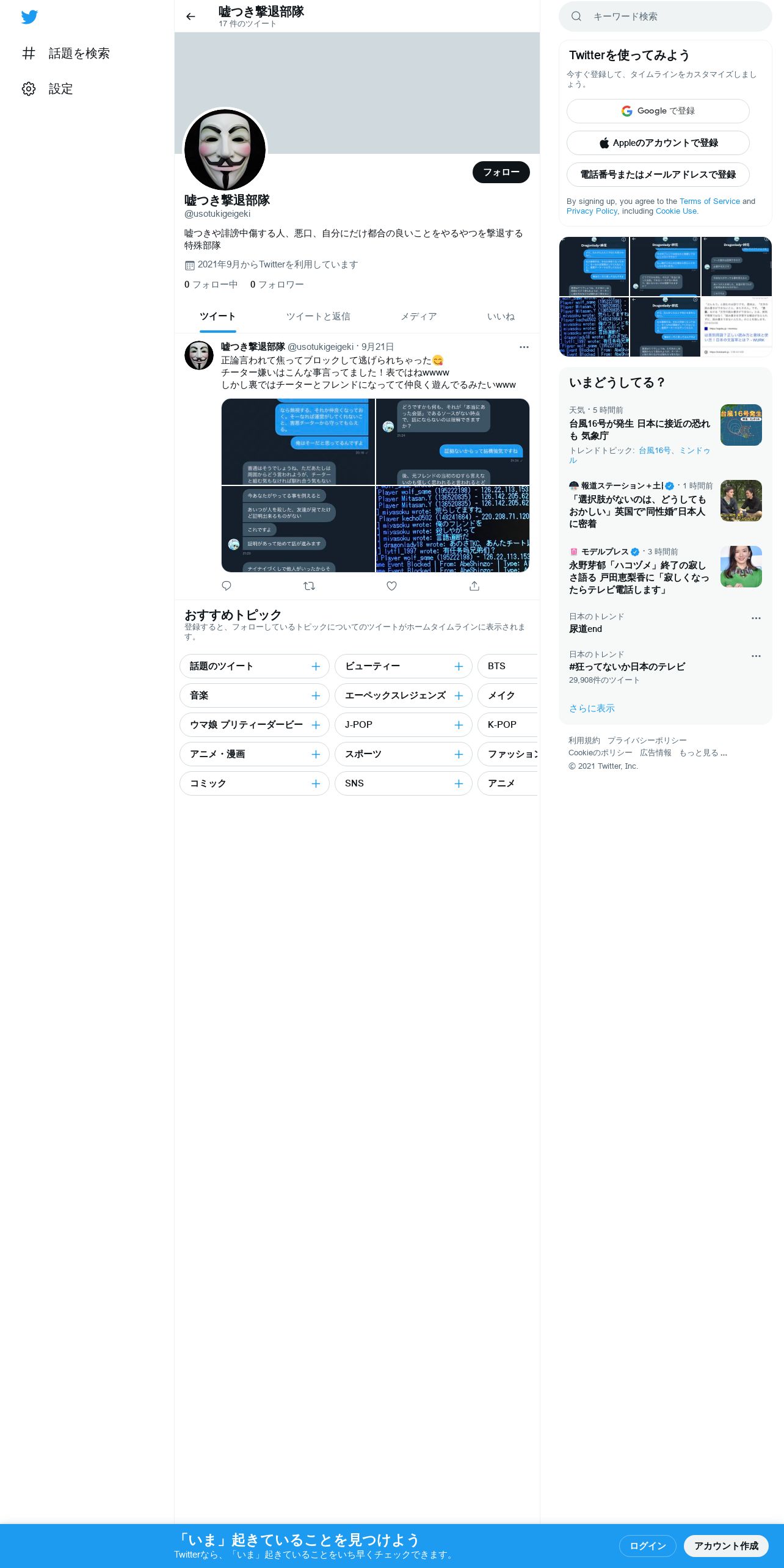
Task: Click tweet author's small avatar
Action: (x=199, y=355)
